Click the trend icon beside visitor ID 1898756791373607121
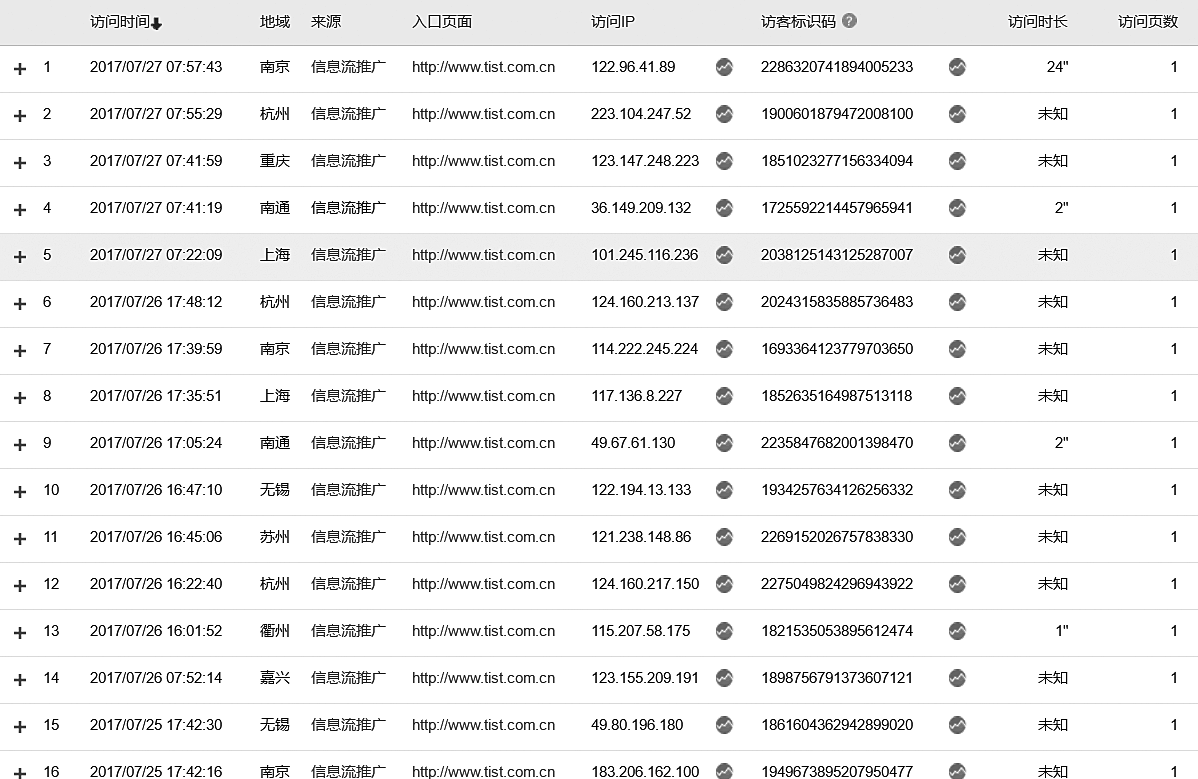The height and width of the screenshot is (779, 1198). (957, 678)
